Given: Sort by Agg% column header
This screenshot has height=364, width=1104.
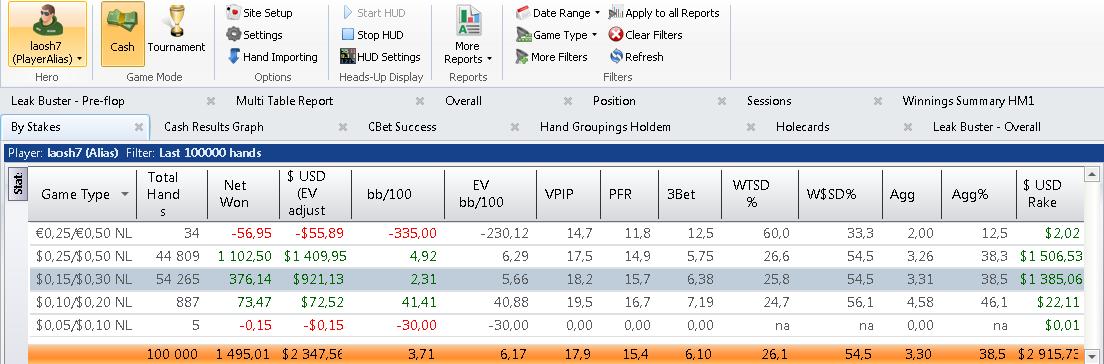Looking at the screenshot, I should click(x=978, y=194).
